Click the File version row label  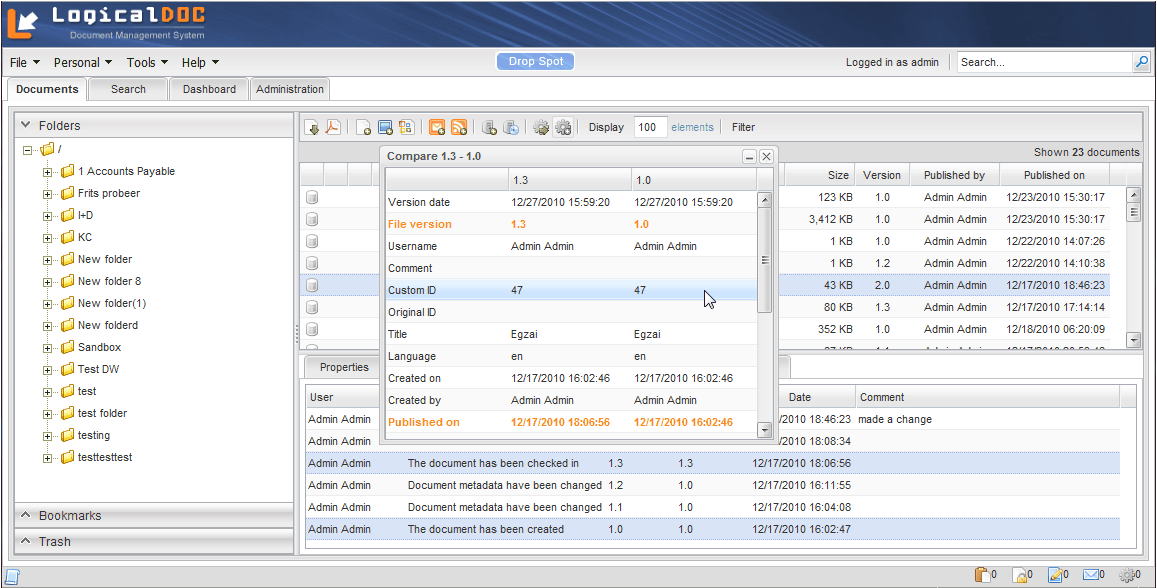420,224
